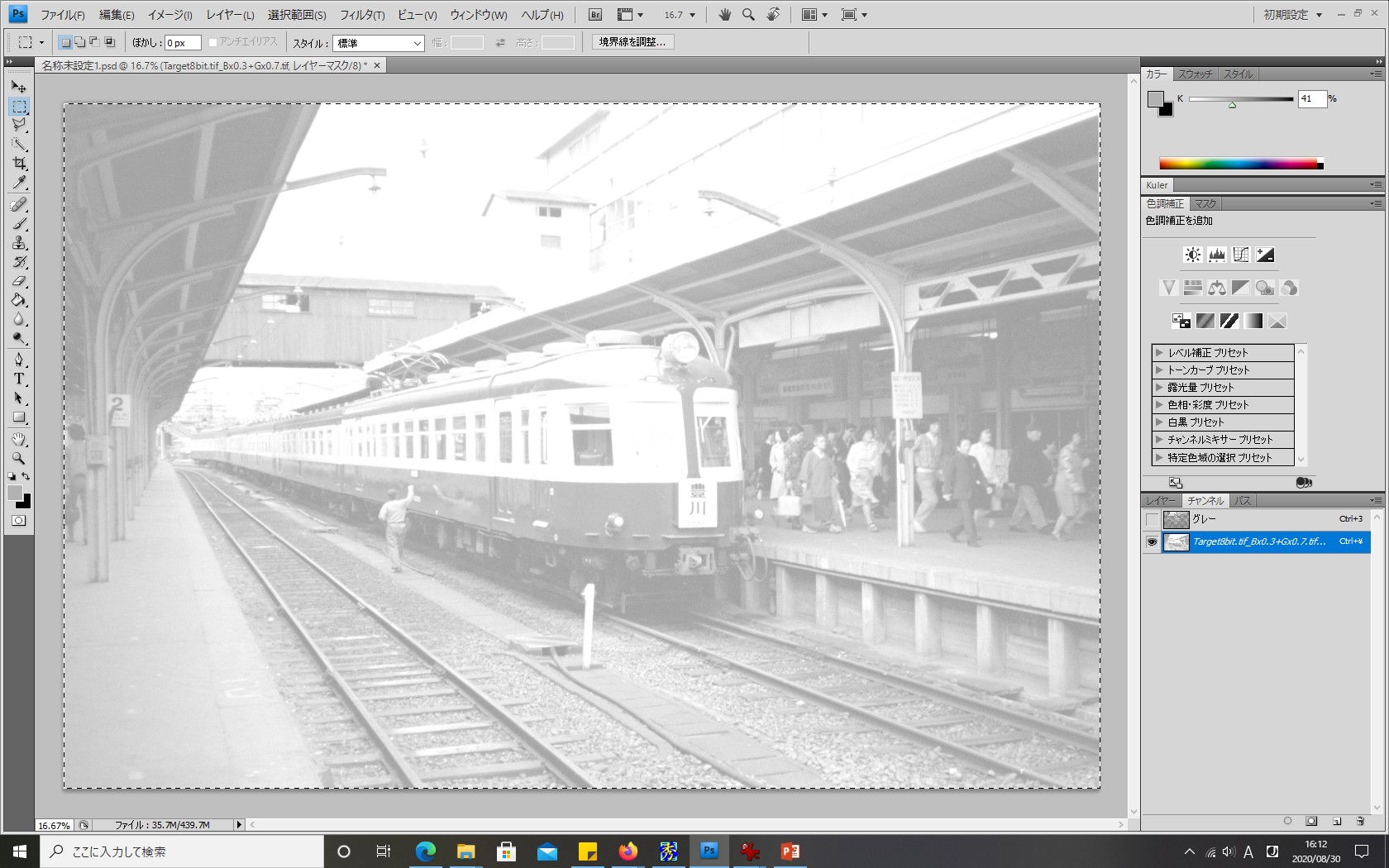Viewport: 1389px width, 868px height.
Task: Click the ぼかし feather input field
Action: 183,43
